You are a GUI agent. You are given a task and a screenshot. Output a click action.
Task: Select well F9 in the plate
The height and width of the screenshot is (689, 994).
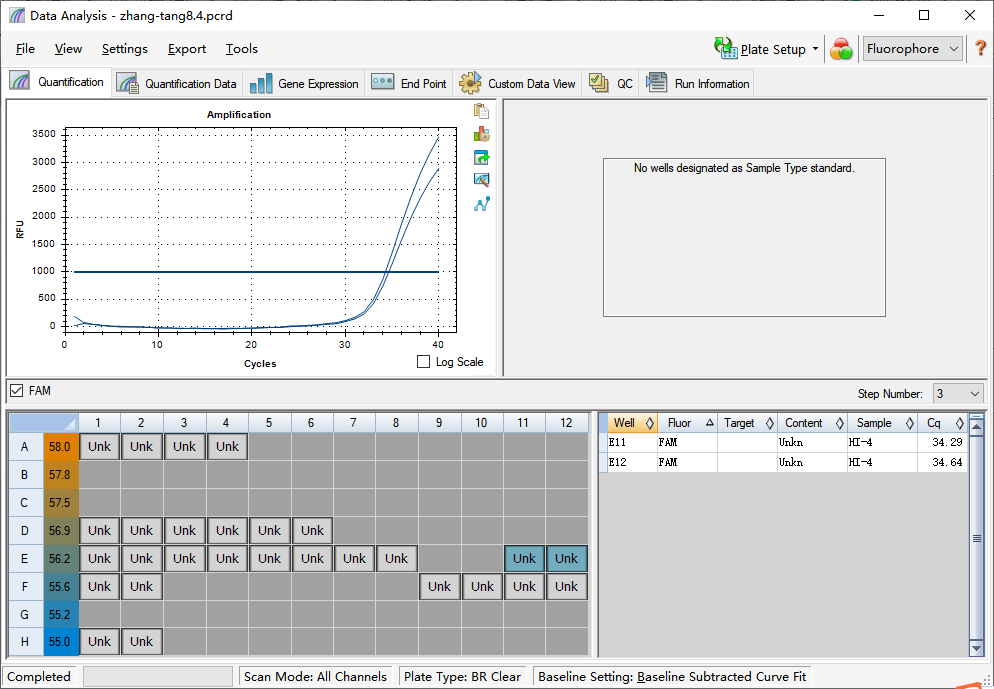(x=439, y=586)
